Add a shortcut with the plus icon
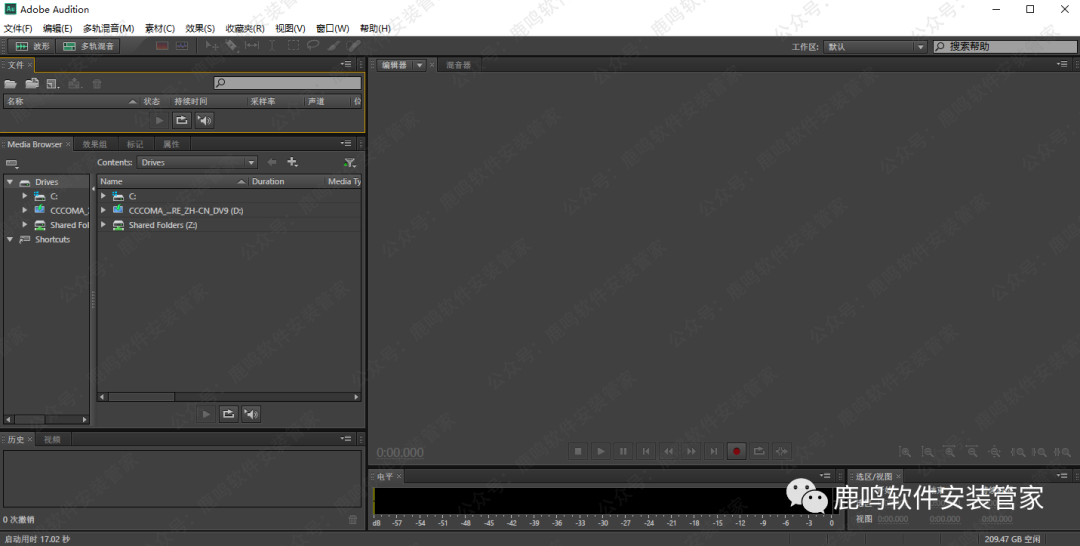This screenshot has height=546, width=1080. [x=292, y=162]
